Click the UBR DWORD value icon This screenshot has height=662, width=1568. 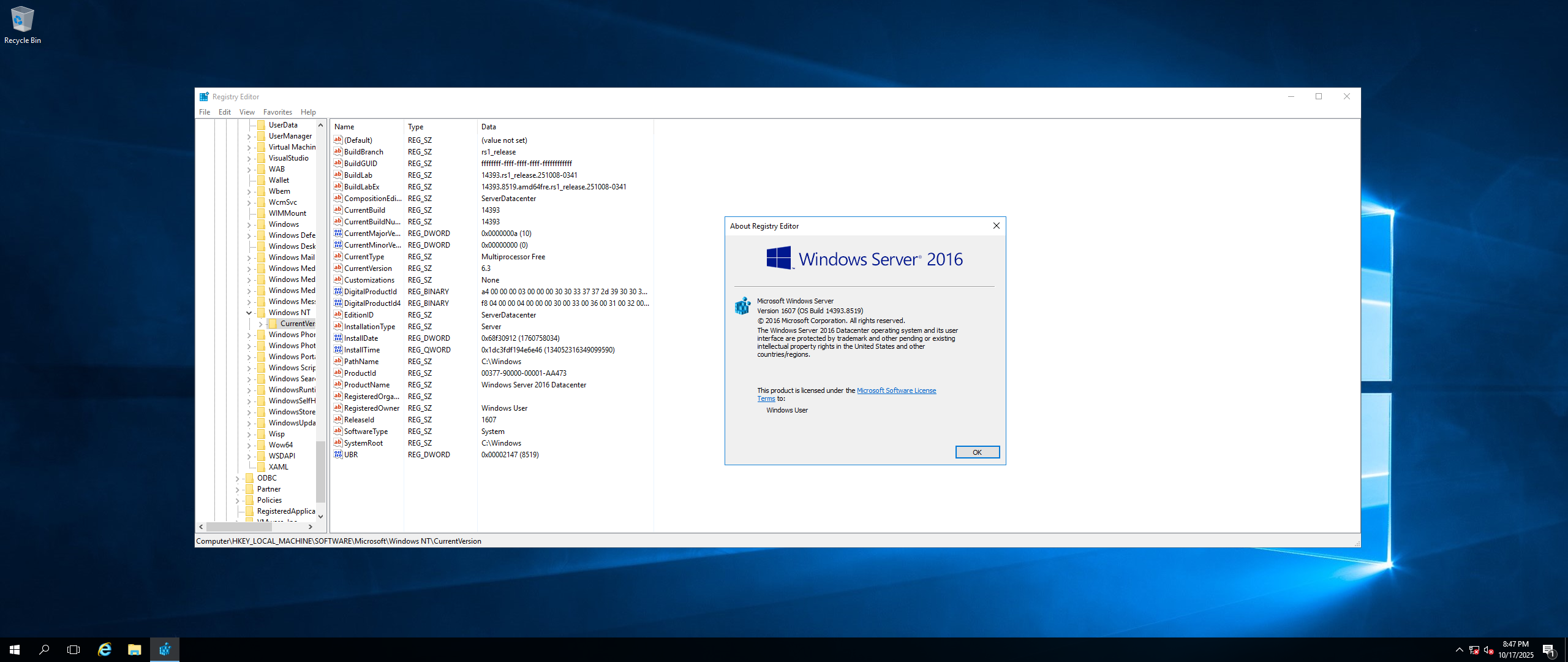[337, 454]
